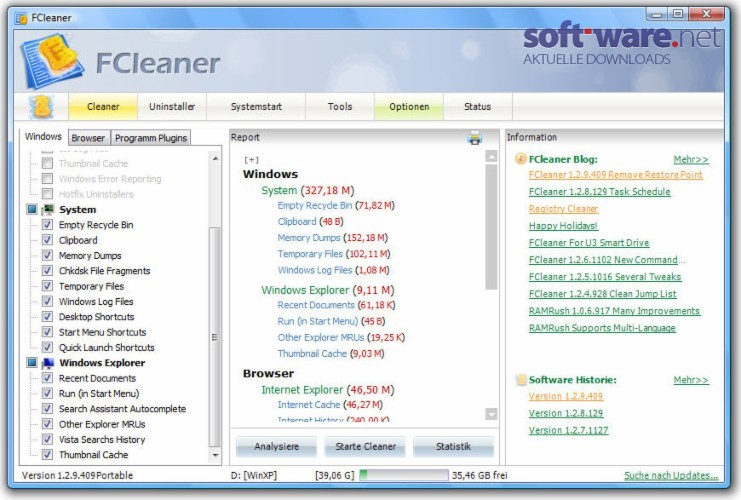The image size is (741, 500).
Task: Click the Software Historie icon
Action: pyautogui.click(x=521, y=379)
